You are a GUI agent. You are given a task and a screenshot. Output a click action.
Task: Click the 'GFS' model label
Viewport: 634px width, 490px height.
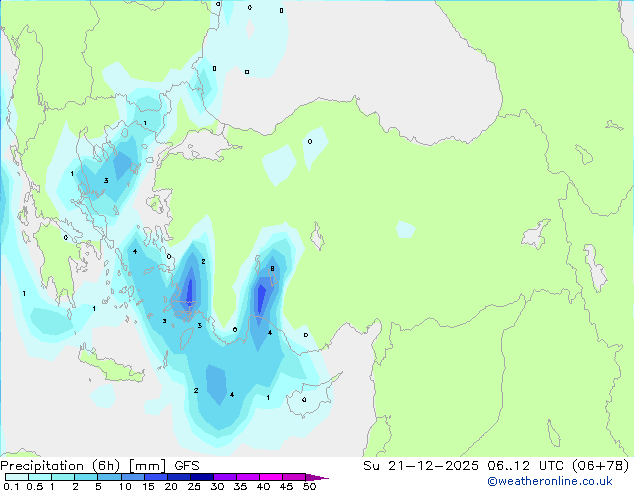187,466
